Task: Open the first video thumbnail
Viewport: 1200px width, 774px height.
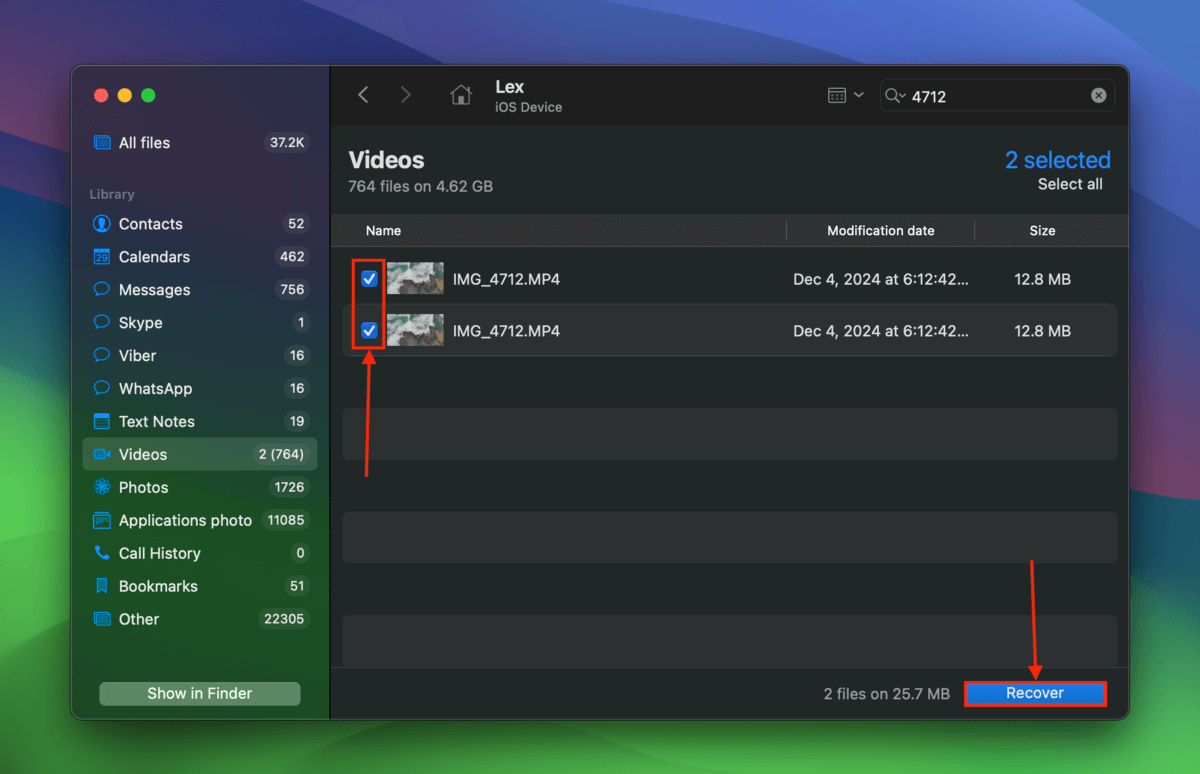Action: tap(415, 279)
